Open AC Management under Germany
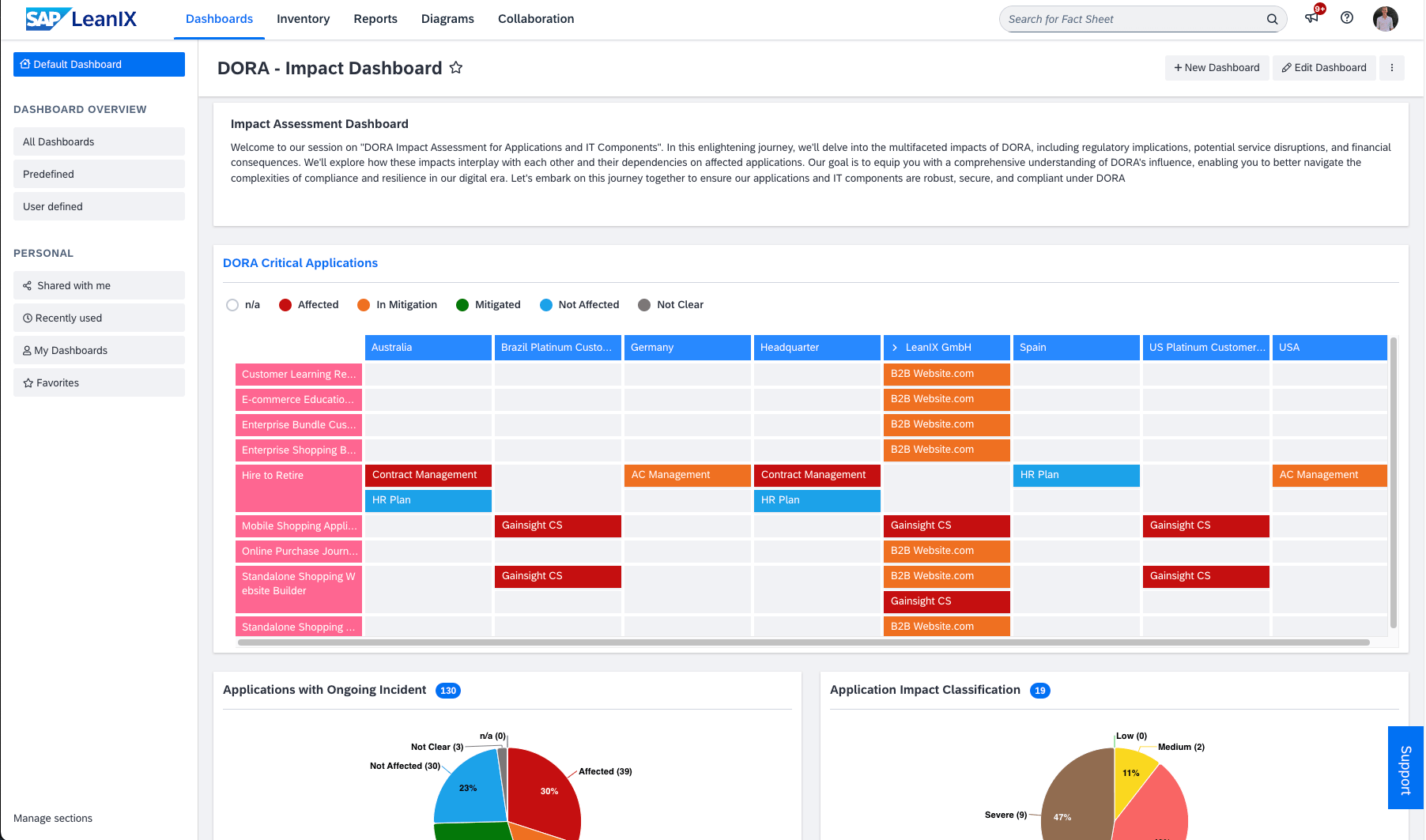1426x840 pixels. coord(688,476)
